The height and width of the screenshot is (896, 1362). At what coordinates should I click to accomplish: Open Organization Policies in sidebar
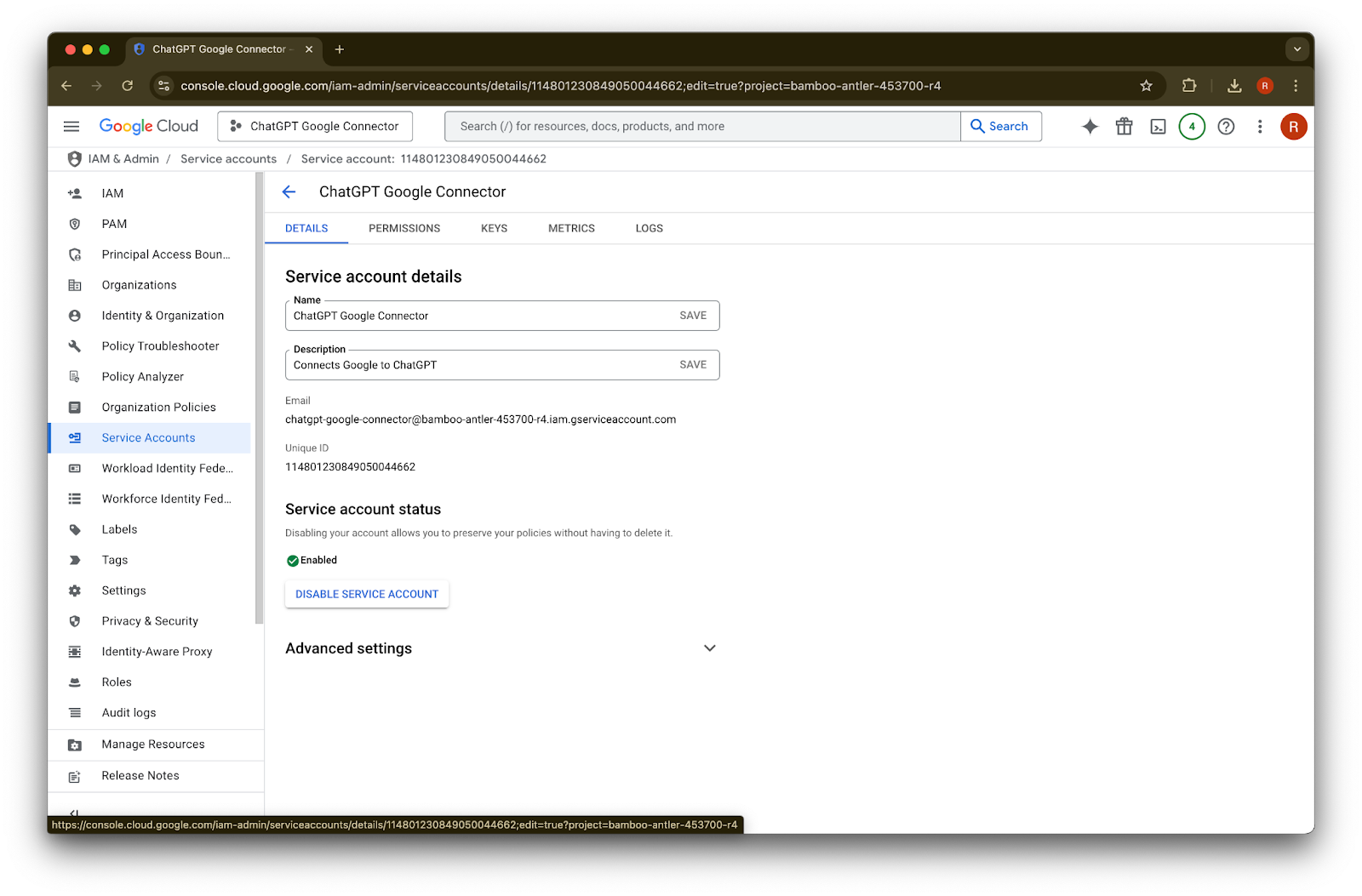151,408
